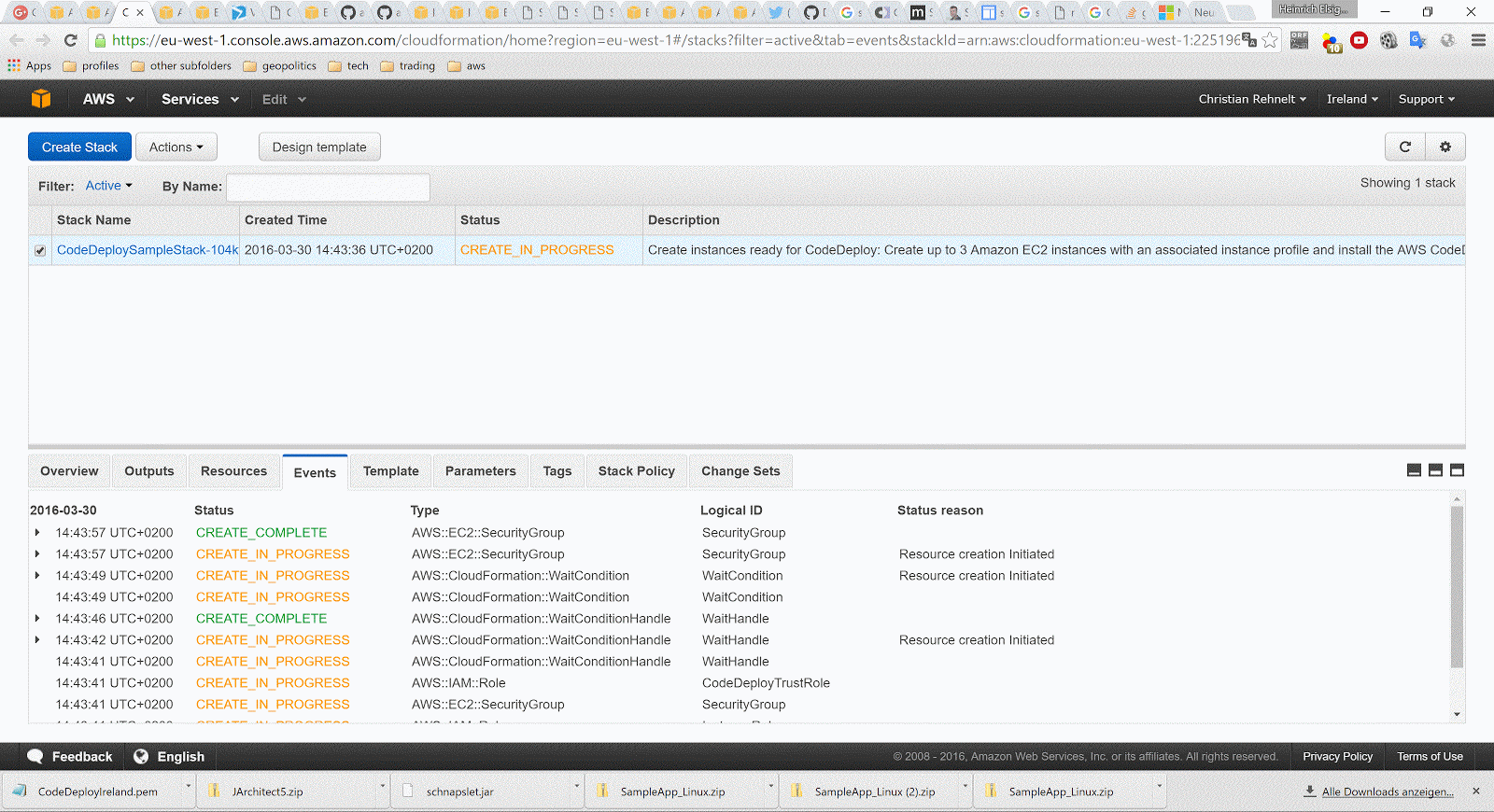Refresh the stack list with the reload icon
Screen dimensions: 1494x812
pos(1405,147)
